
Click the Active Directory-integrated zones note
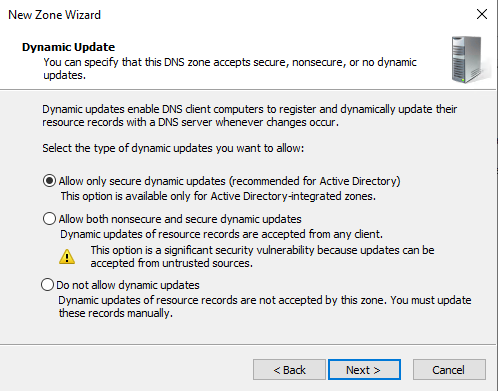click(218, 196)
